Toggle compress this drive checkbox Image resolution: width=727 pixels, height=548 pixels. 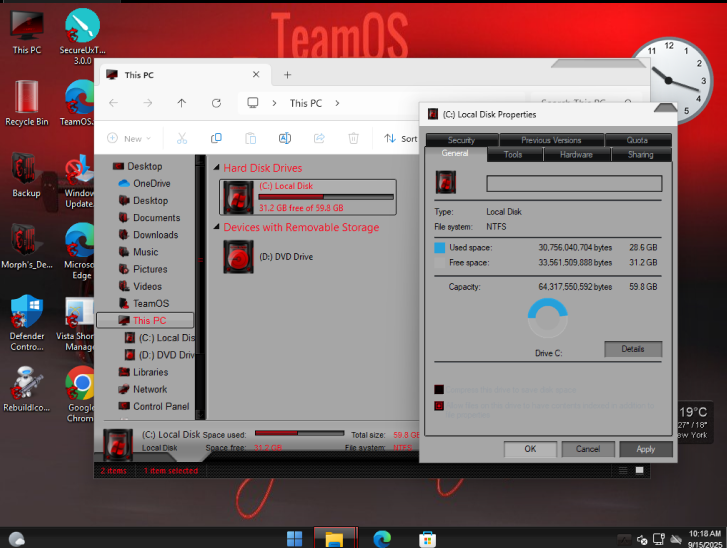click(439, 389)
